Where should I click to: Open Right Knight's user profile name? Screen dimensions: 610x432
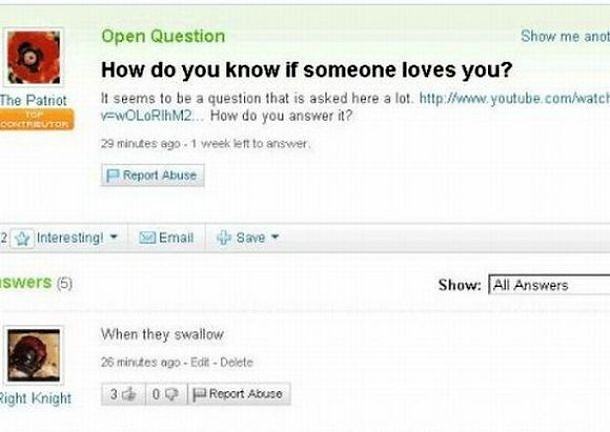pos(35,398)
